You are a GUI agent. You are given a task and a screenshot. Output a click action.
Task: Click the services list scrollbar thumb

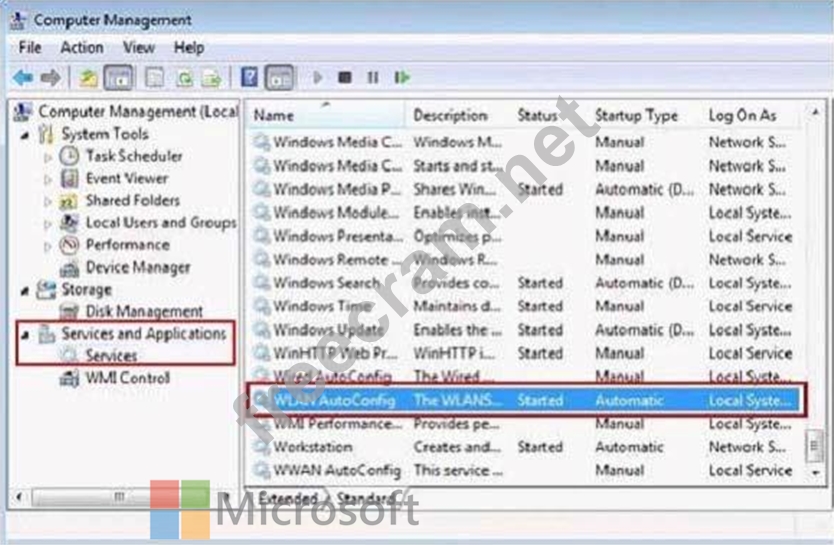pyautogui.click(x=814, y=445)
